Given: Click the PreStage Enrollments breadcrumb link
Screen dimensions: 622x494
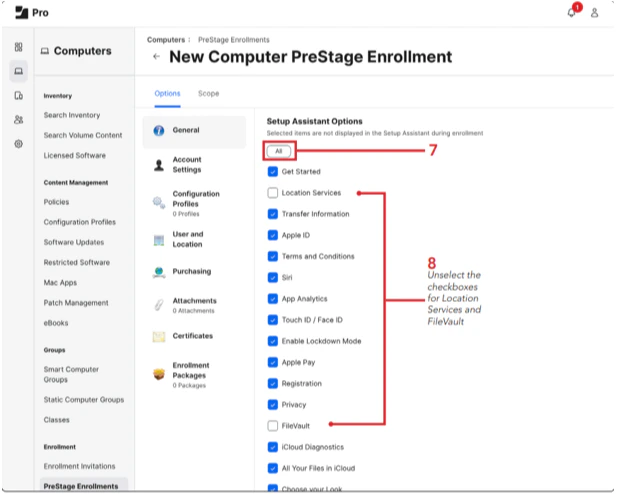Looking at the screenshot, I should (234, 40).
